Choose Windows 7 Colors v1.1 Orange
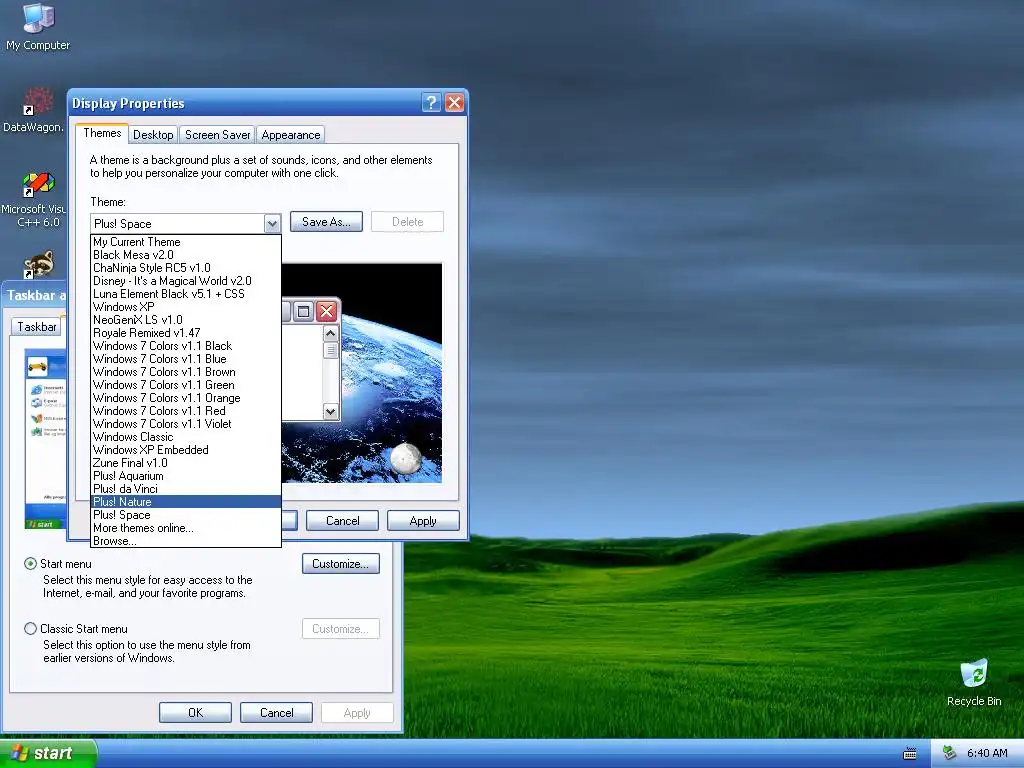 [185, 398]
